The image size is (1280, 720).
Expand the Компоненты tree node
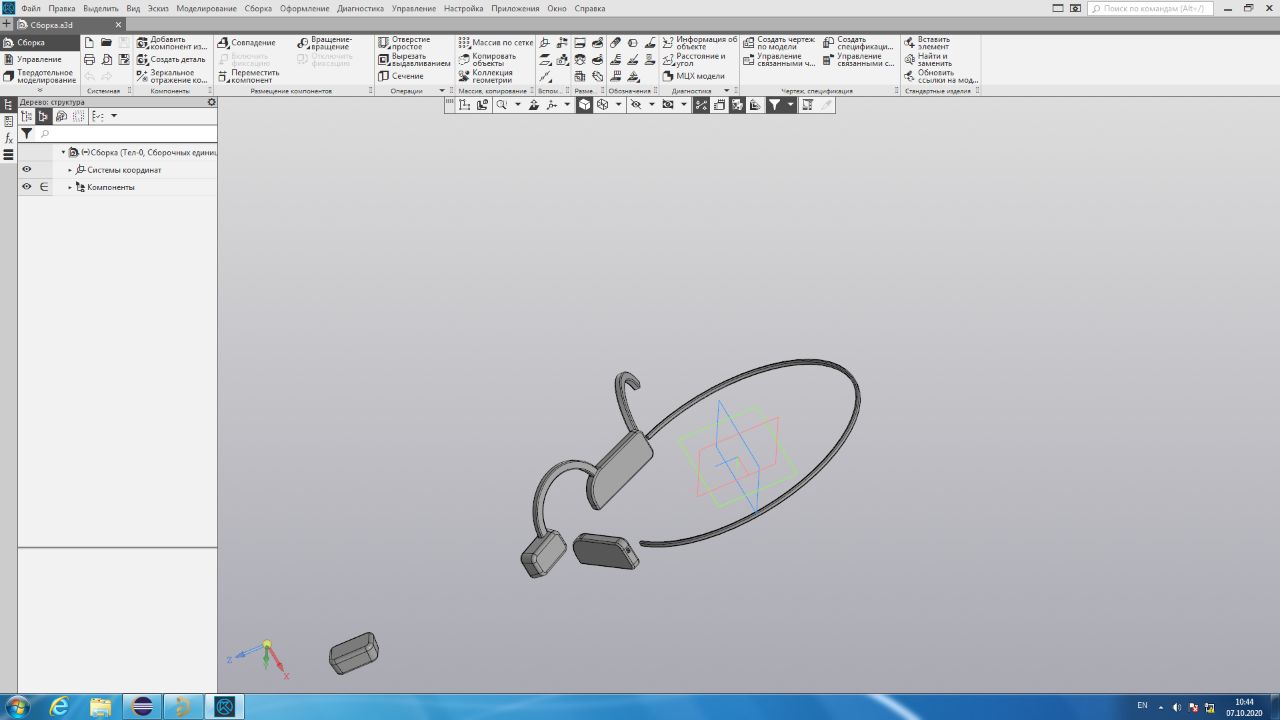point(70,187)
